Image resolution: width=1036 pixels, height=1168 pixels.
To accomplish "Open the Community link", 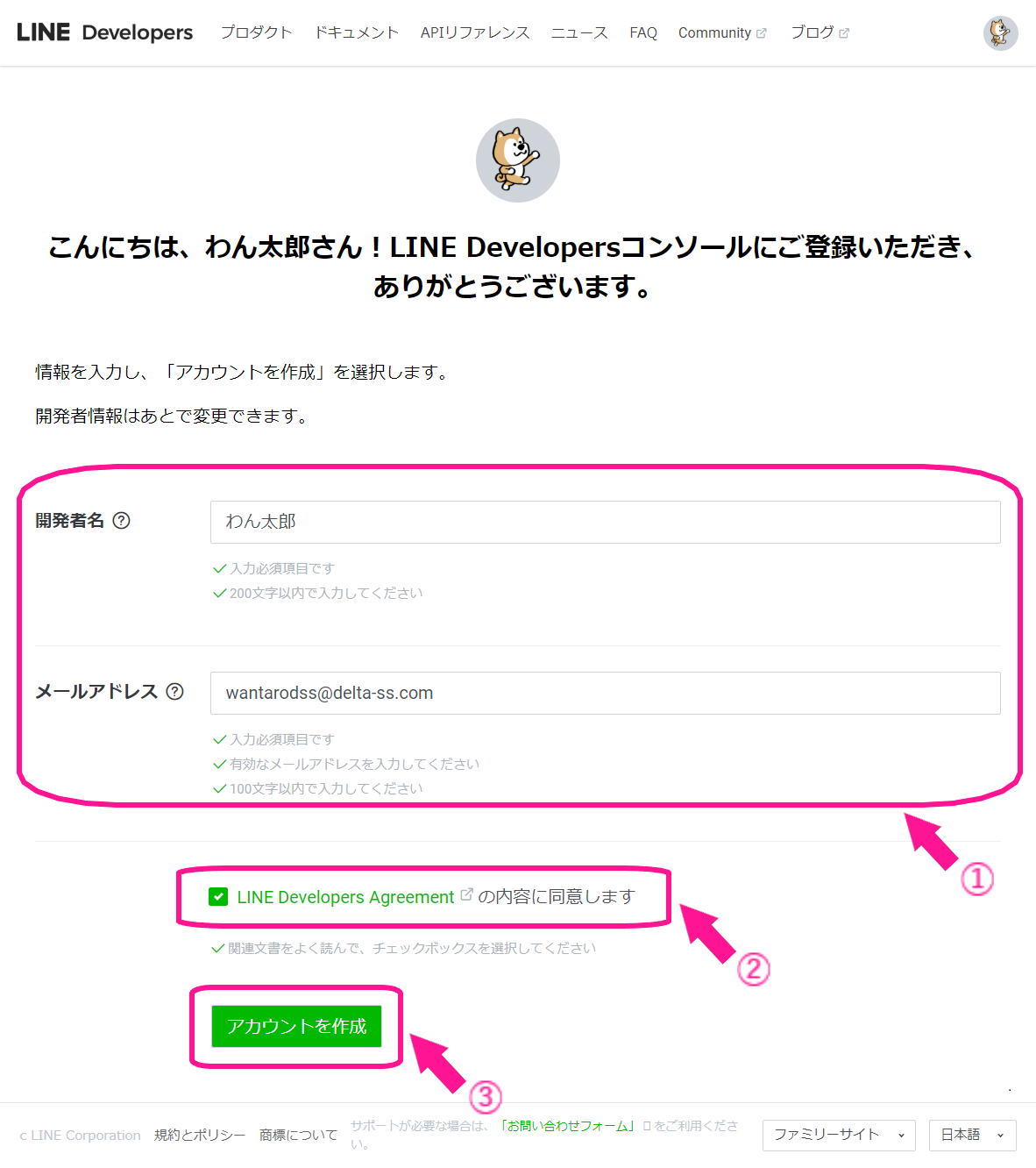I will pyautogui.click(x=715, y=32).
